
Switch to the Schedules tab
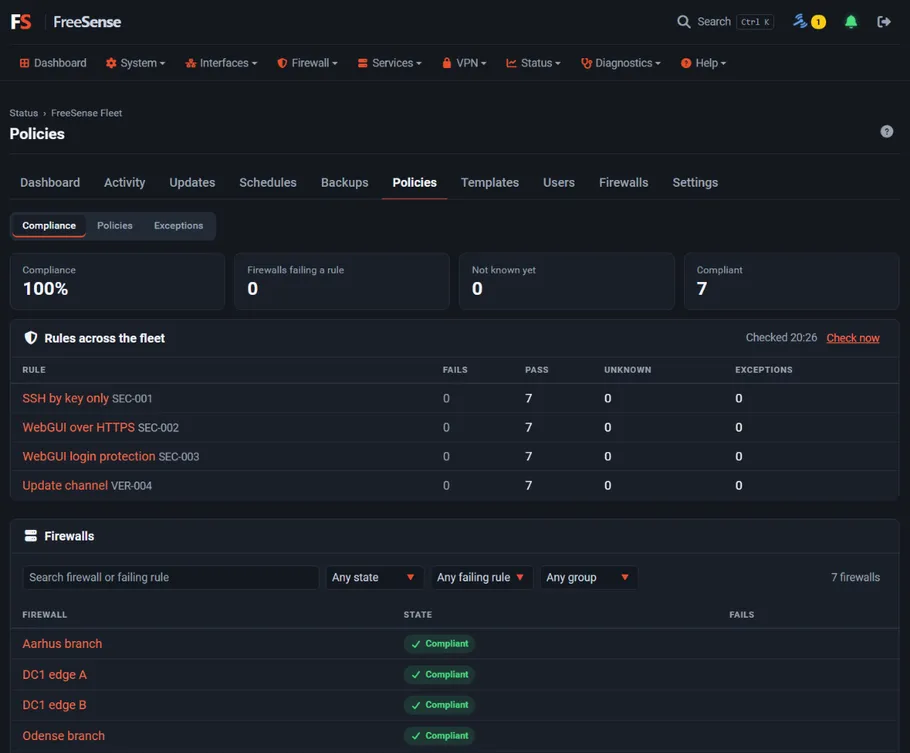pos(268,182)
